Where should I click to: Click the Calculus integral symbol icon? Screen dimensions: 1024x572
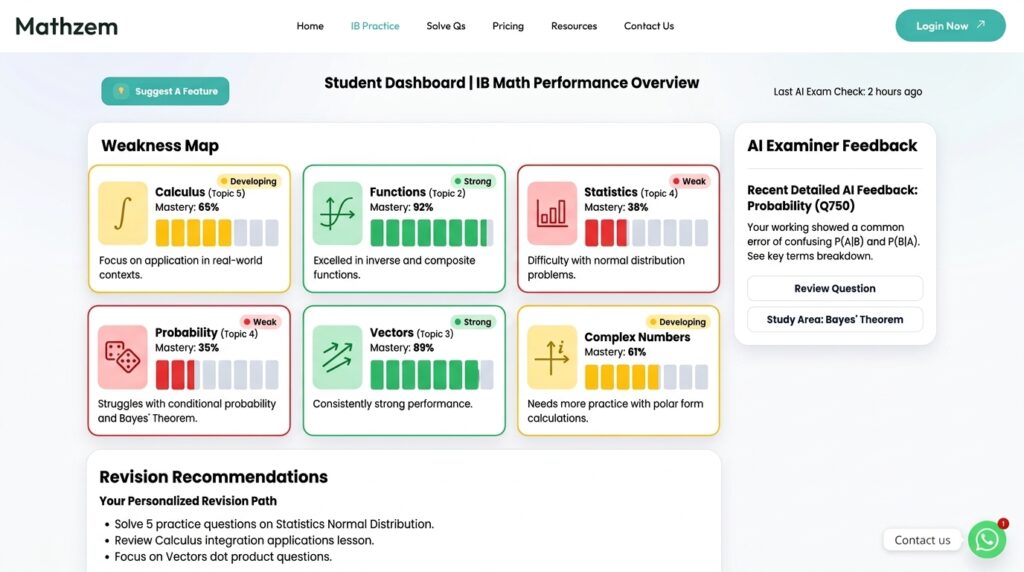(123, 213)
